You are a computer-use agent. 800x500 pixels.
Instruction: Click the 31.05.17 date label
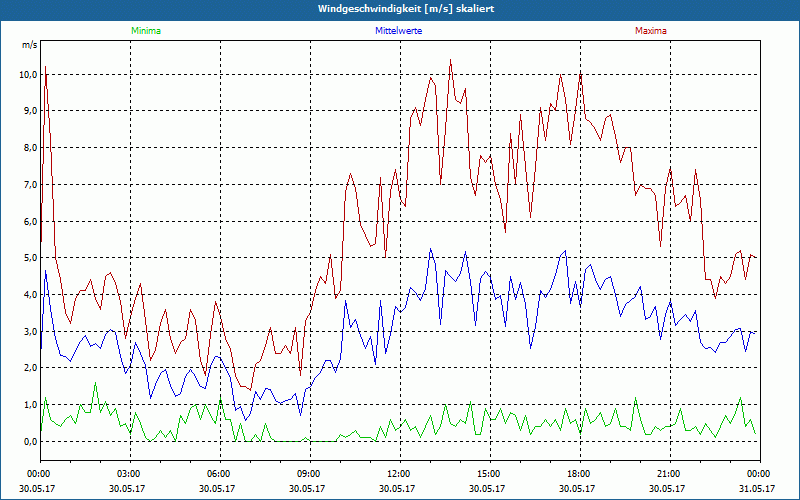click(757, 488)
